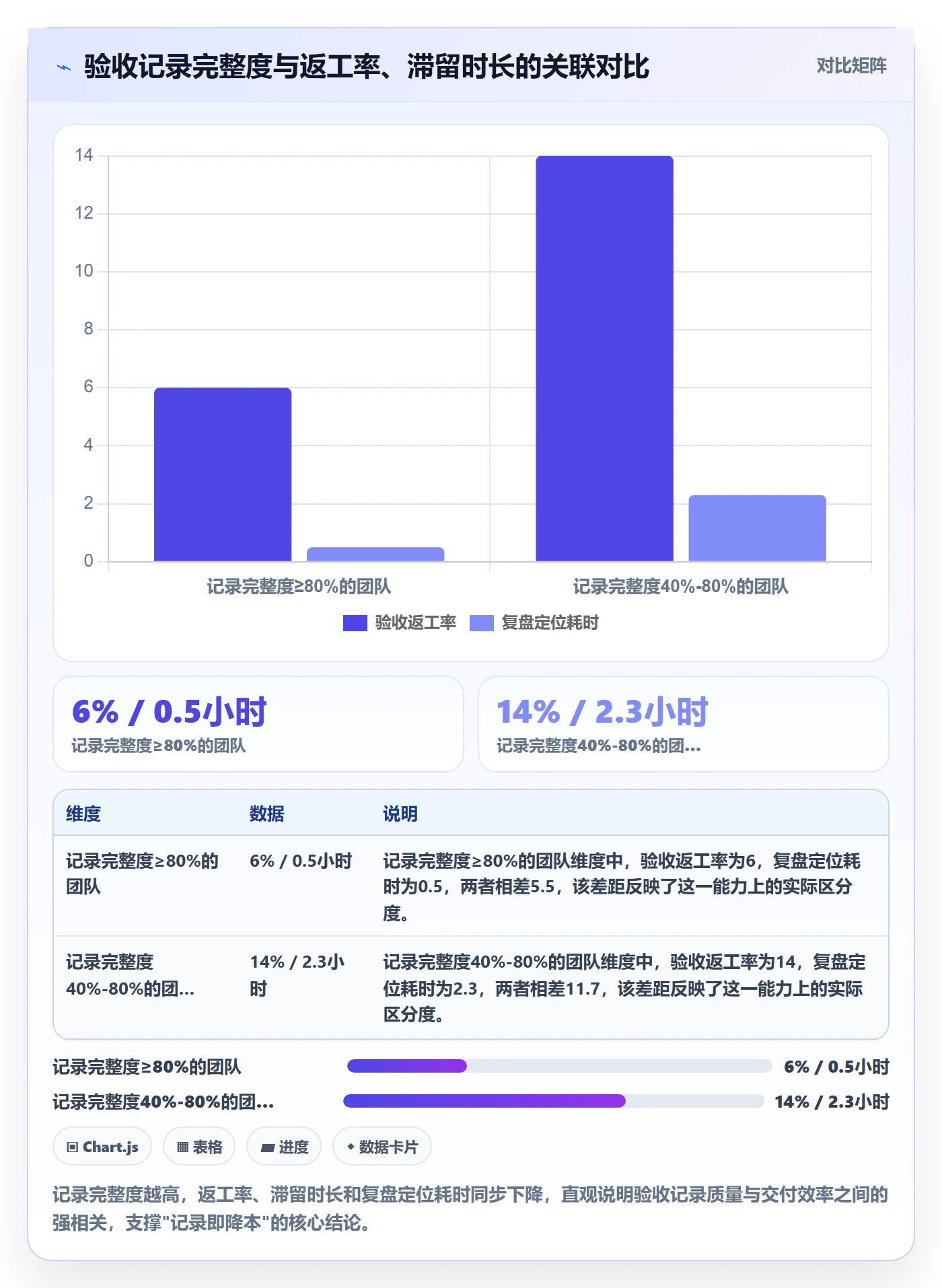The image size is (942, 1288).
Task: Click the progress row label 记录完整度40%-80%的团…
Action: pyautogui.click(x=164, y=1102)
